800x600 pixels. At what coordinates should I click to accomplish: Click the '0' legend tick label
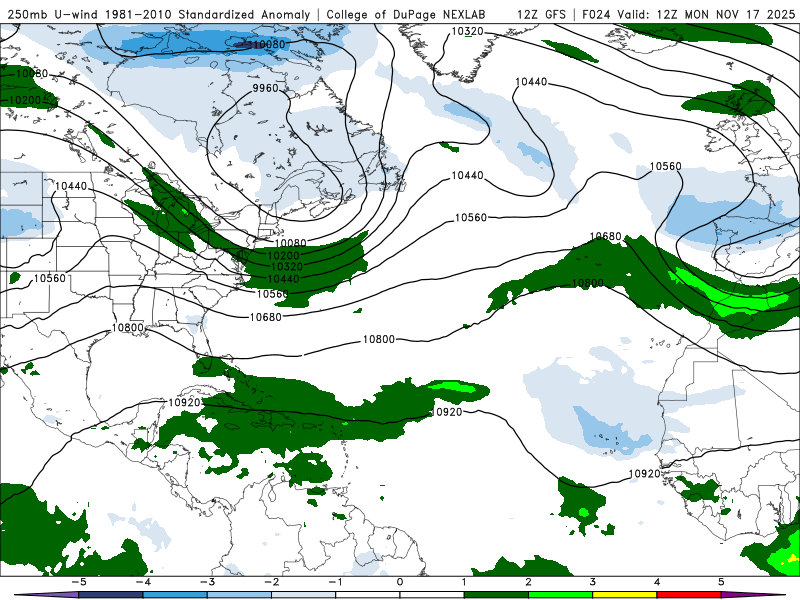[x=400, y=582]
